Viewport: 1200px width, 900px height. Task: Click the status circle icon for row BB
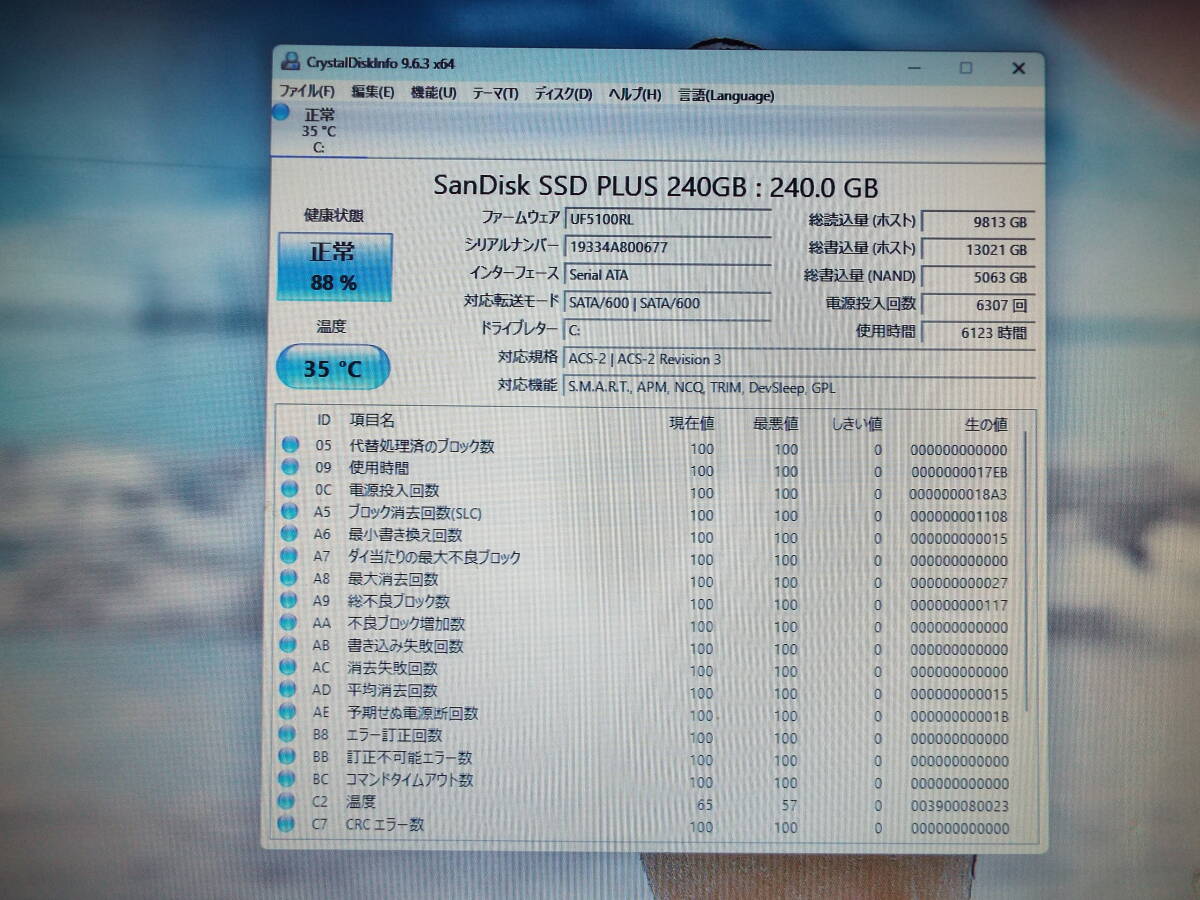coord(289,756)
